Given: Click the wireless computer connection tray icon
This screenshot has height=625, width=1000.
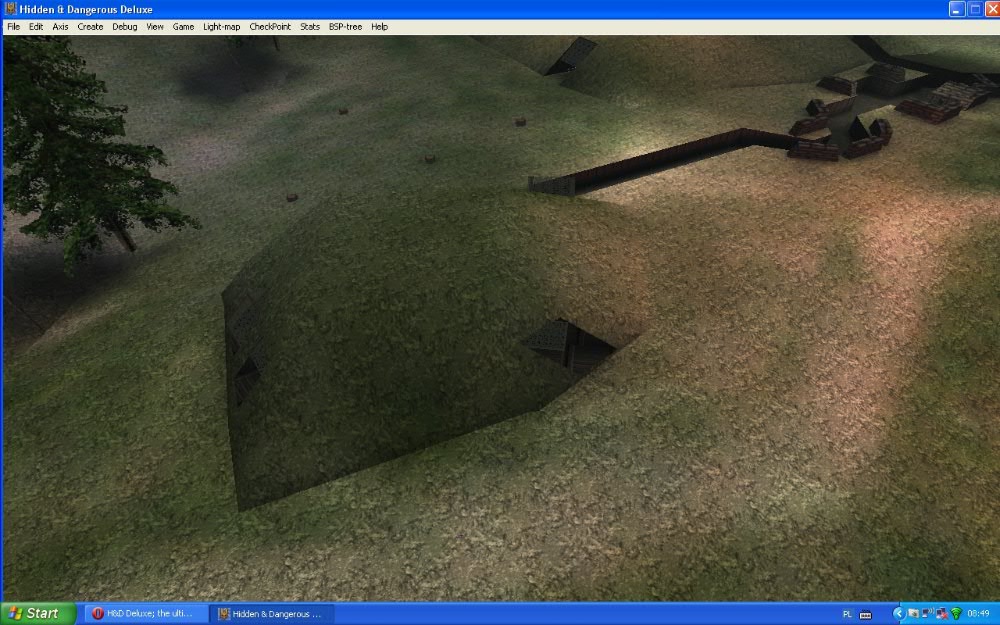Looking at the screenshot, I should point(928,614).
